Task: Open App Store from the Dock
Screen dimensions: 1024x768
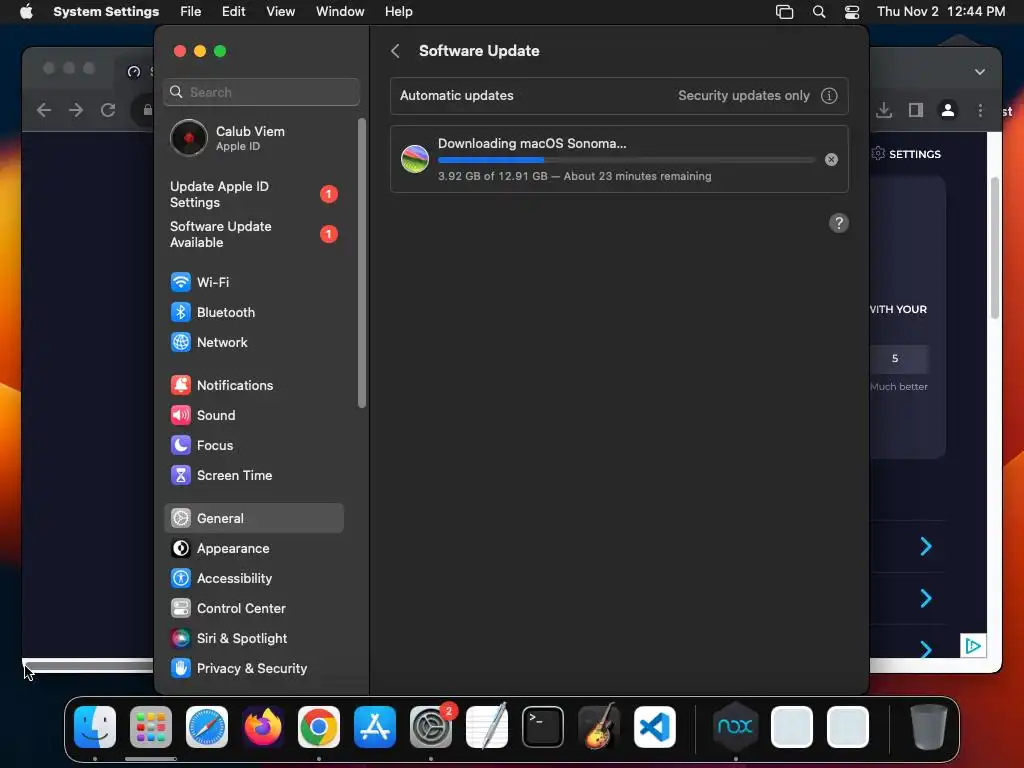Action: [375, 727]
